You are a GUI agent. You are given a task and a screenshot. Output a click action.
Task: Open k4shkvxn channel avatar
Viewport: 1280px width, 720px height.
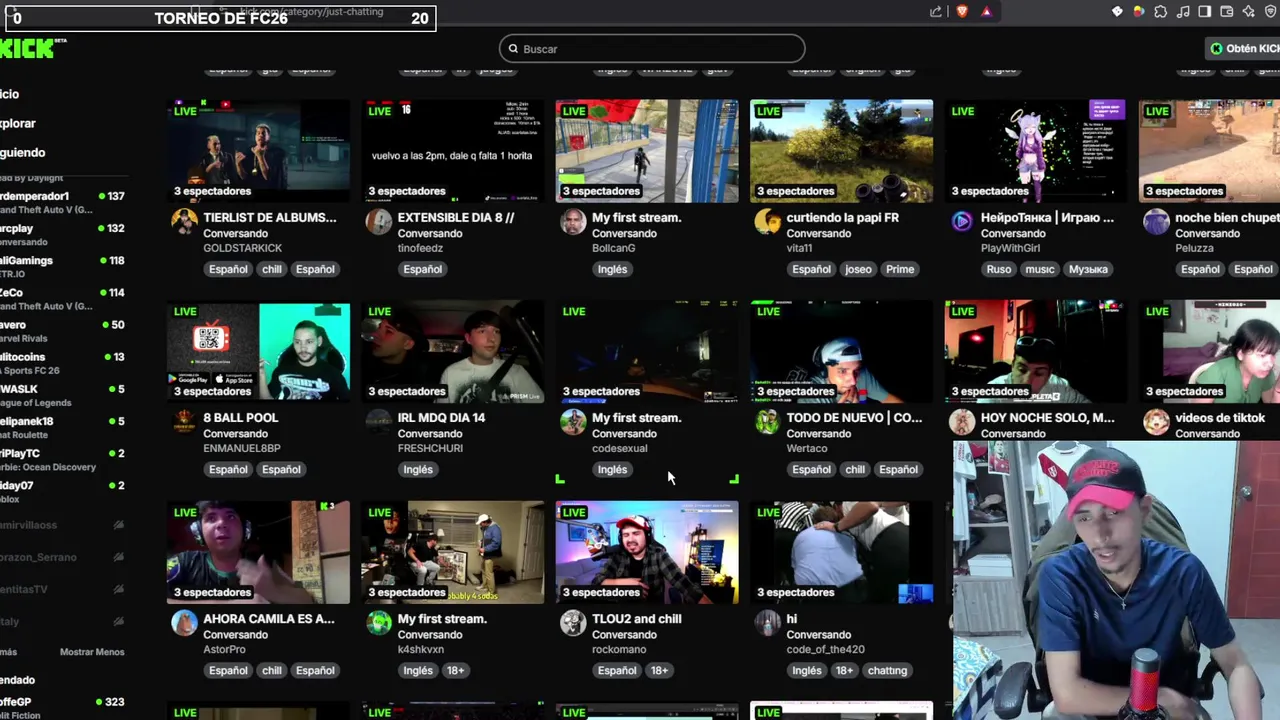click(379, 623)
